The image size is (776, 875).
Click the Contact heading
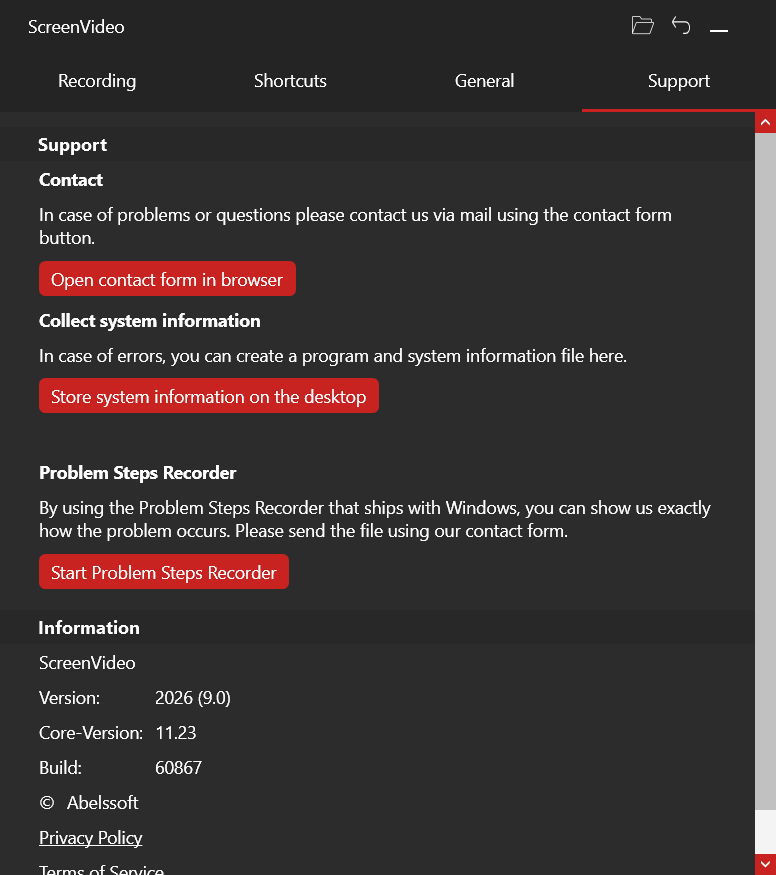click(71, 180)
